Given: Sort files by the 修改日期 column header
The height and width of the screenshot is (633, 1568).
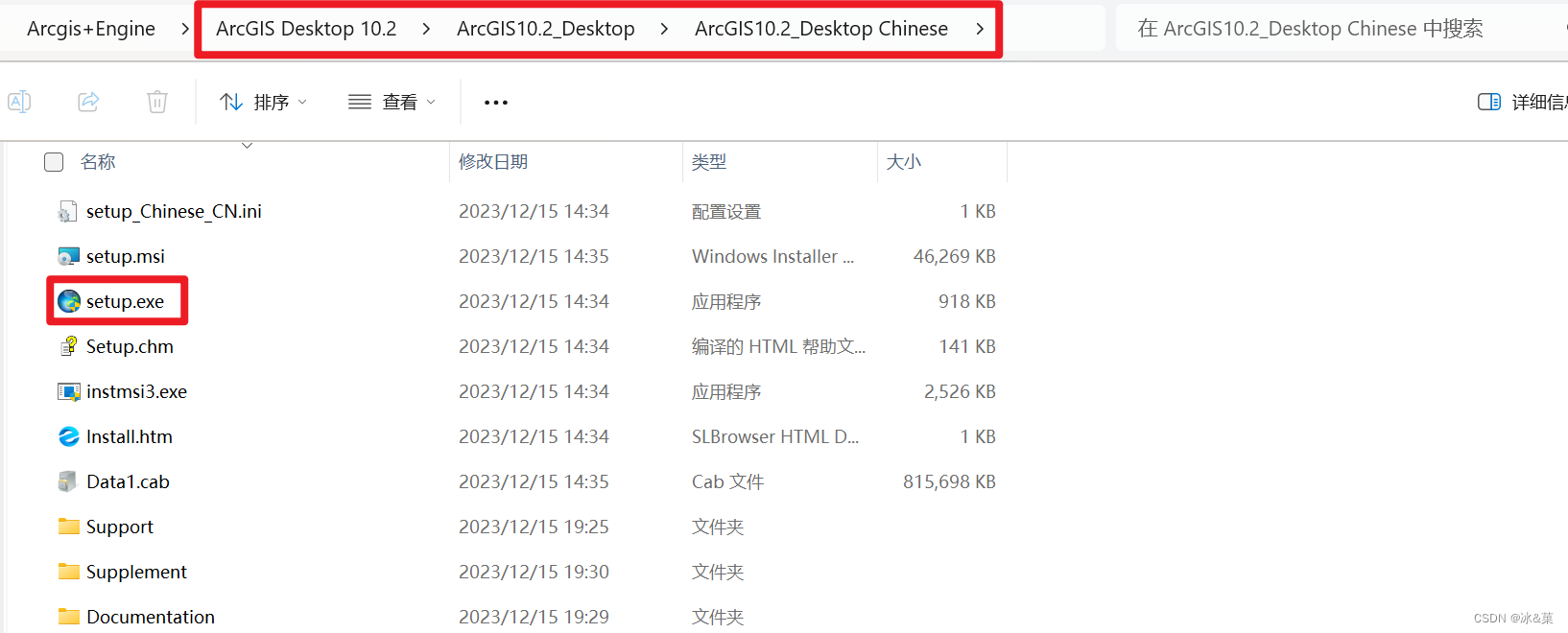Looking at the screenshot, I should point(493,162).
